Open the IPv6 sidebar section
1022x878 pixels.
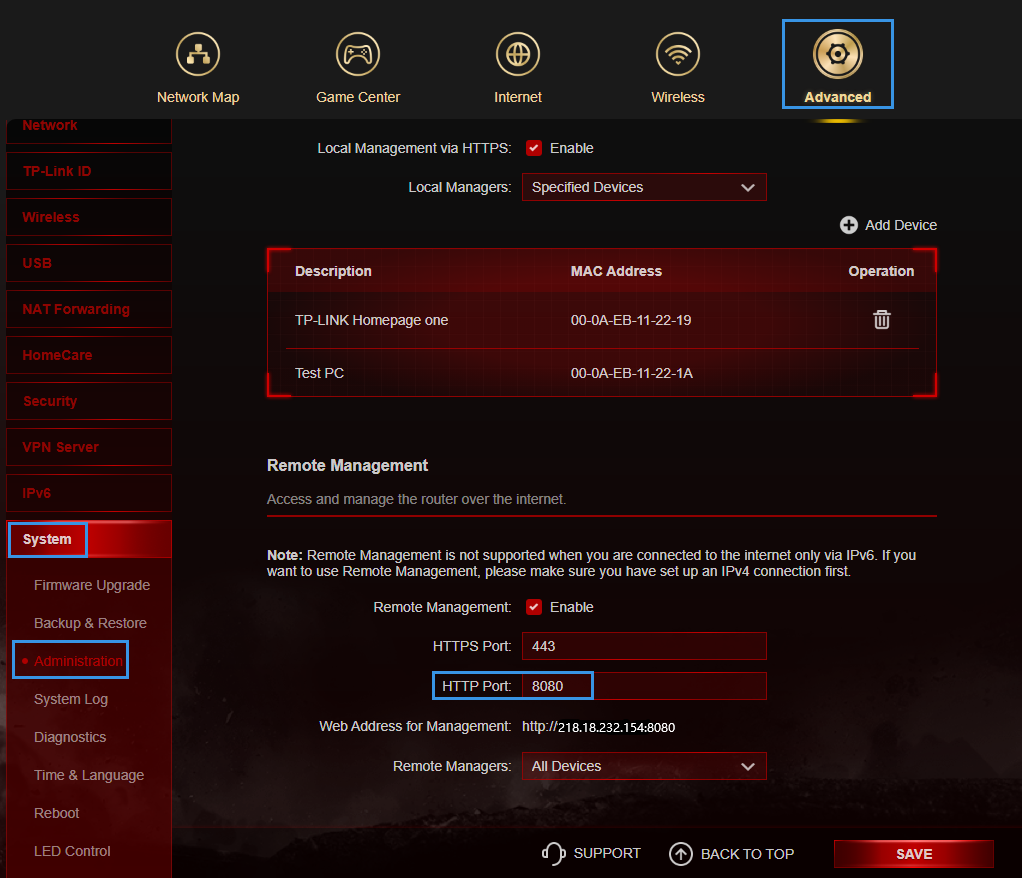(x=89, y=493)
